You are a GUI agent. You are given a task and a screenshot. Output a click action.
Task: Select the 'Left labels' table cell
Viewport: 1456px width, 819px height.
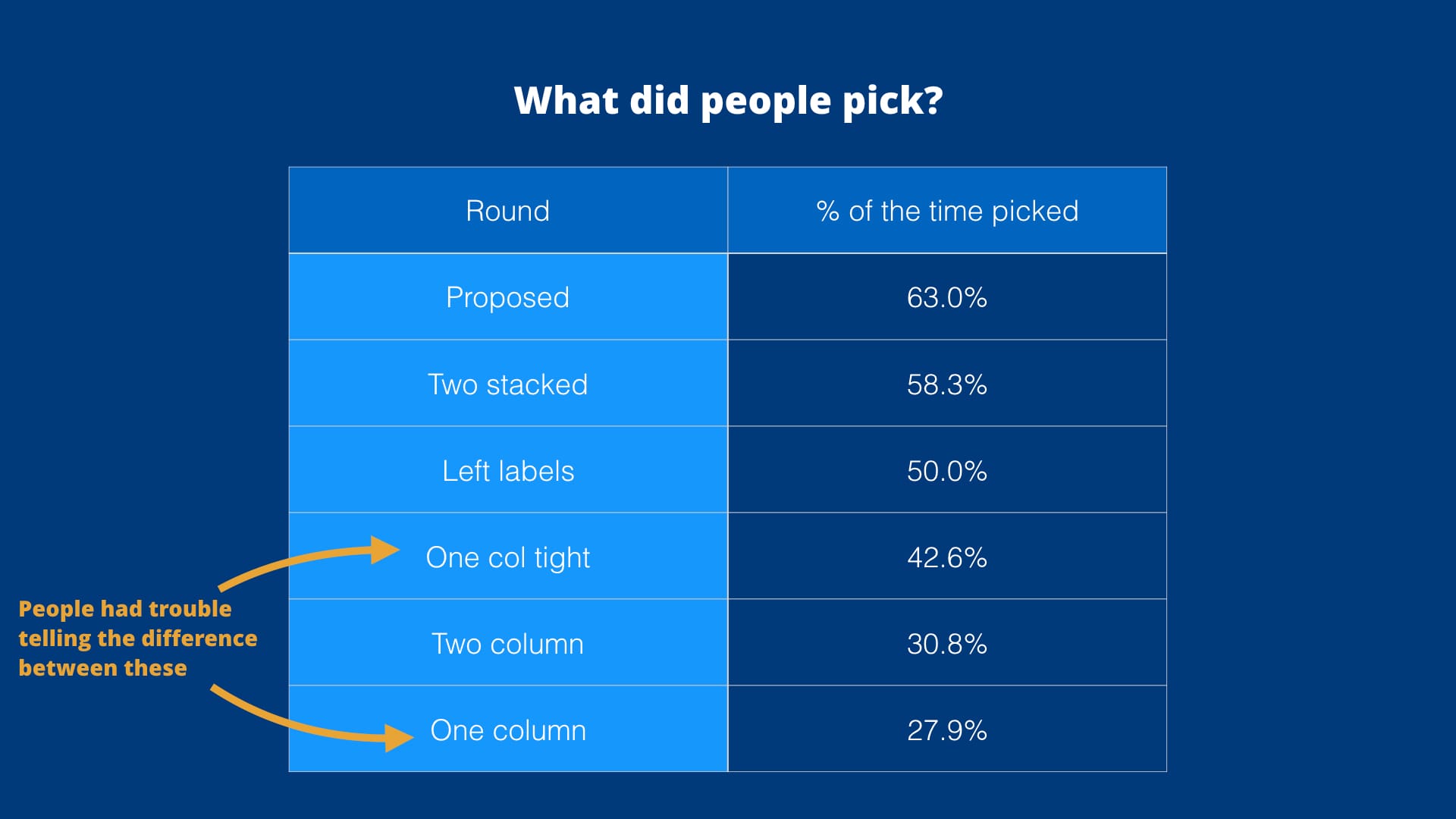click(x=507, y=471)
